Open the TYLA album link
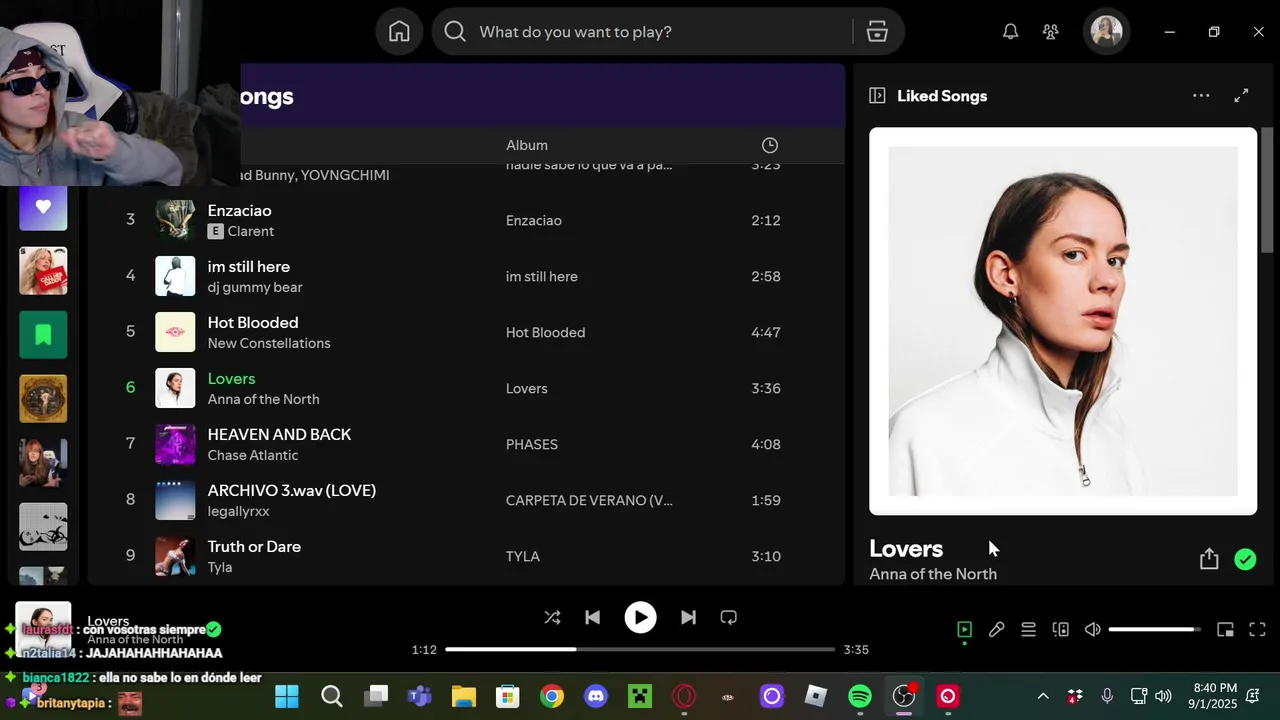This screenshot has width=1280, height=720. point(523,556)
